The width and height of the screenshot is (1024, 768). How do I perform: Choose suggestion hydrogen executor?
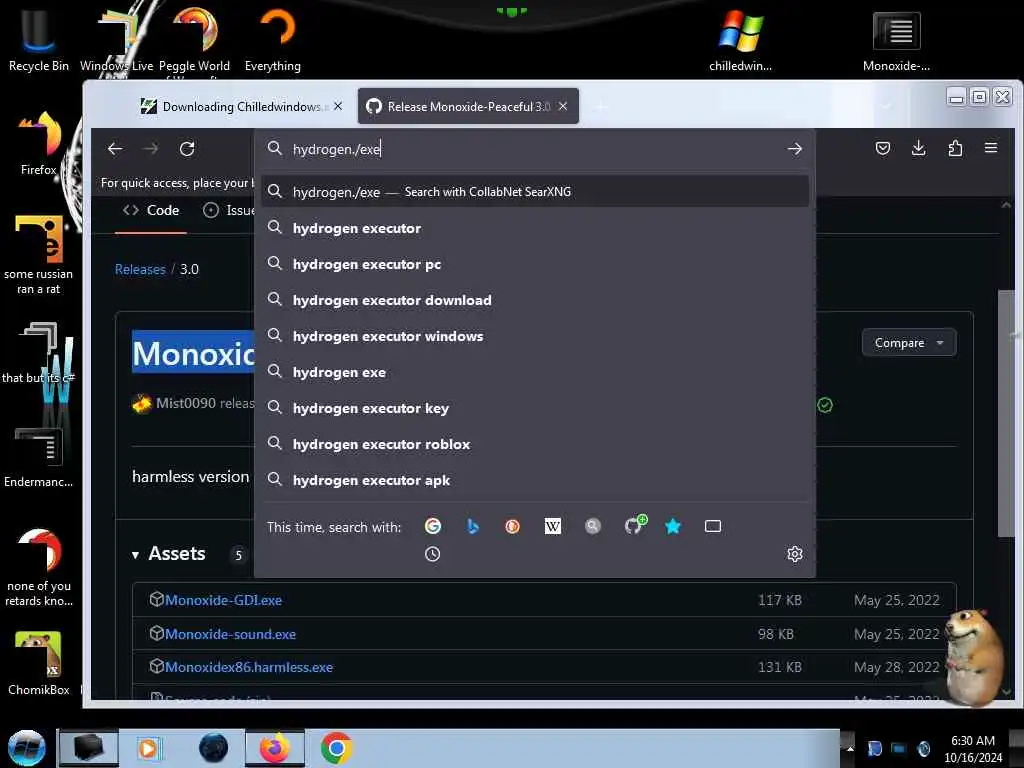[534, 228]
